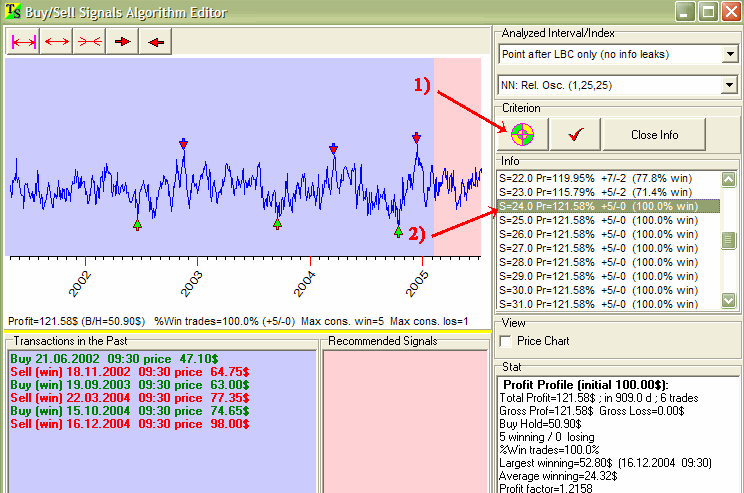This screenshot has height=493, width=744.
Task: Select the S=22.0 Pr=119.95% row
Action: click(x=608, y=178)
